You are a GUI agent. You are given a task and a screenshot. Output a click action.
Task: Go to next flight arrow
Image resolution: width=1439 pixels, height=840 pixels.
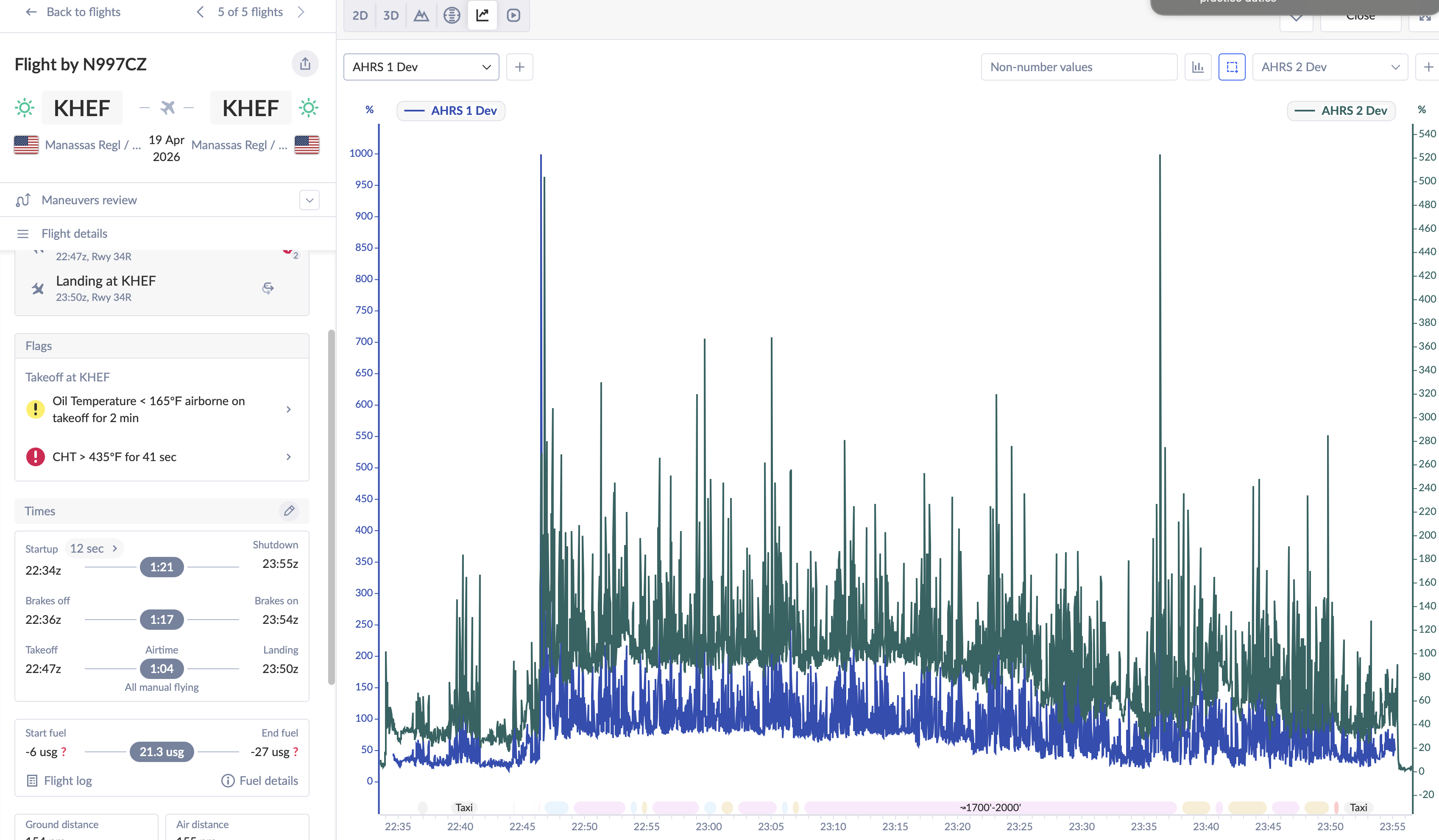click(x=301, y=12)
